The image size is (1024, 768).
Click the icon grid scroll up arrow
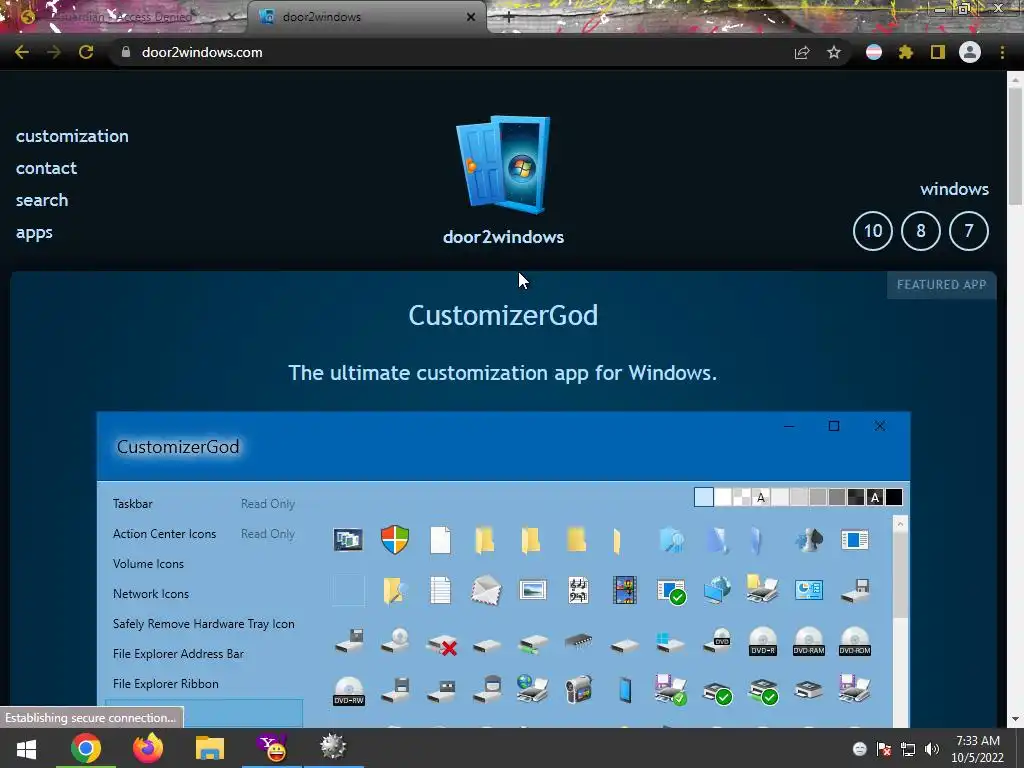900,524
